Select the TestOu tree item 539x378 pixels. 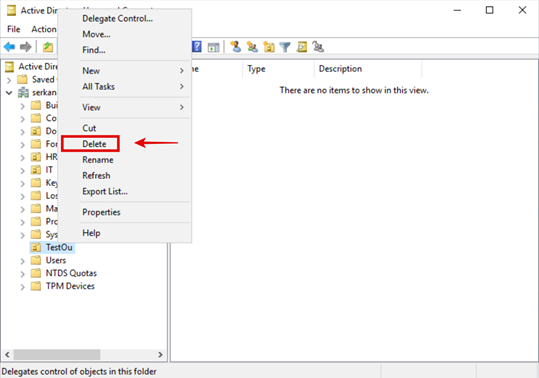(59, 247)
